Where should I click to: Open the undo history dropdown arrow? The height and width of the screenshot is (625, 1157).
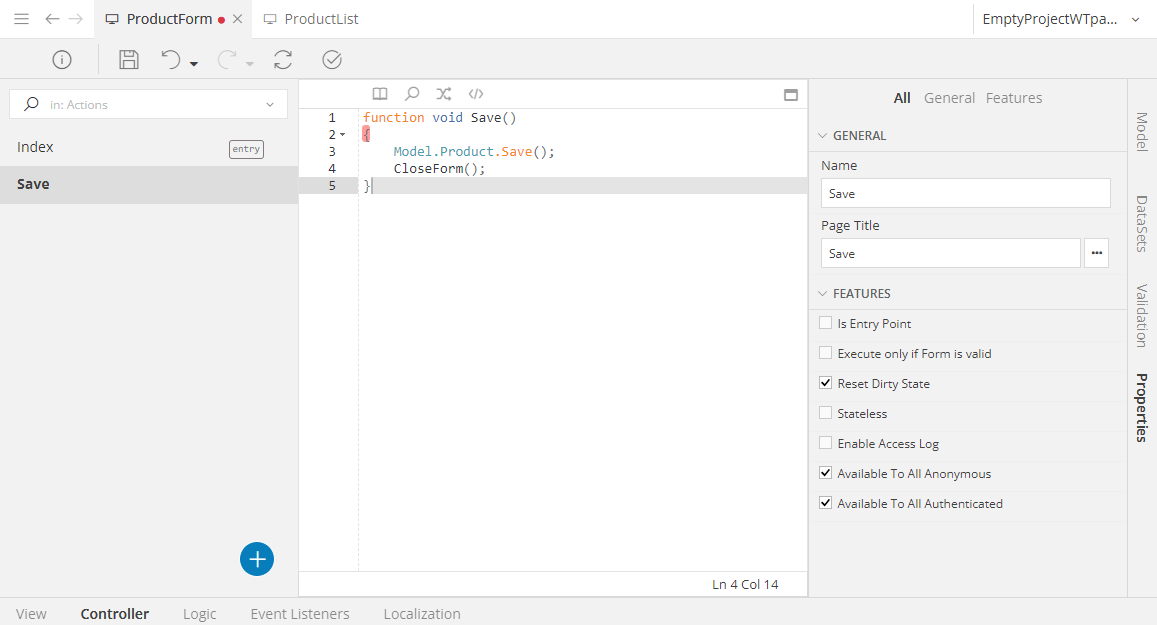pos(194,64)
